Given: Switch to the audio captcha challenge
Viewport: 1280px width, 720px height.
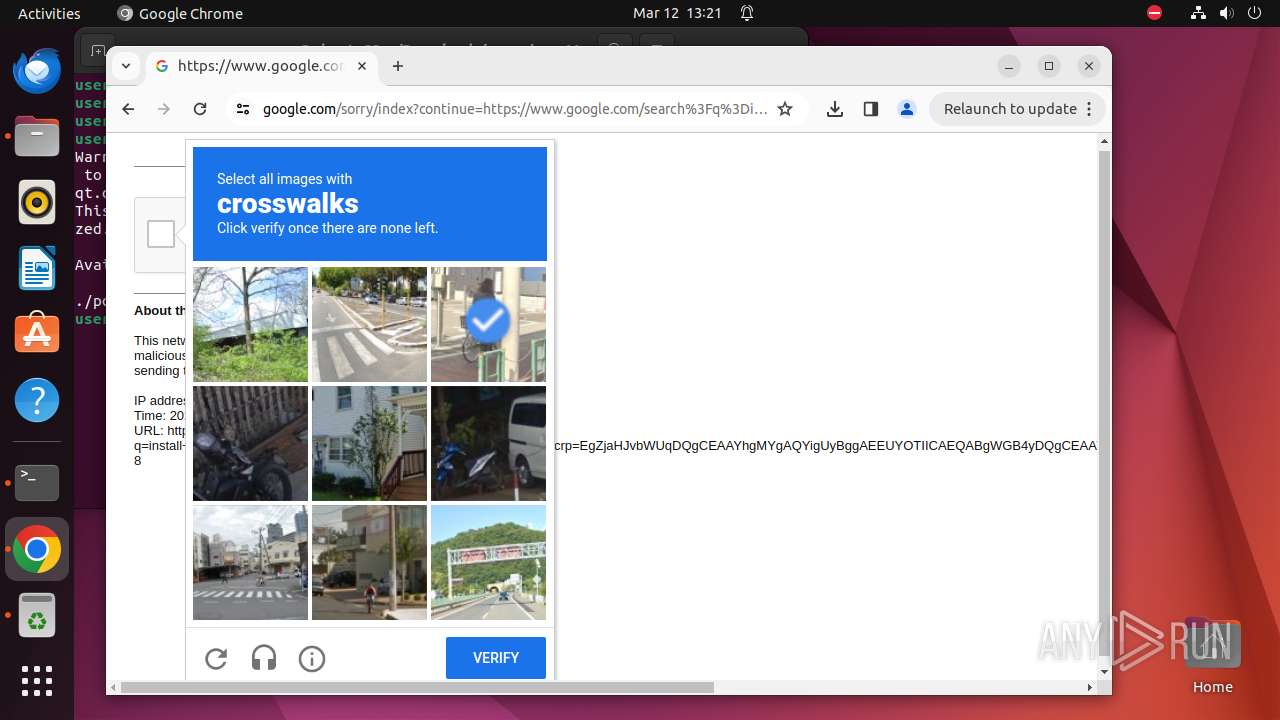Looking at the screenshot, I should click(264, 658).
